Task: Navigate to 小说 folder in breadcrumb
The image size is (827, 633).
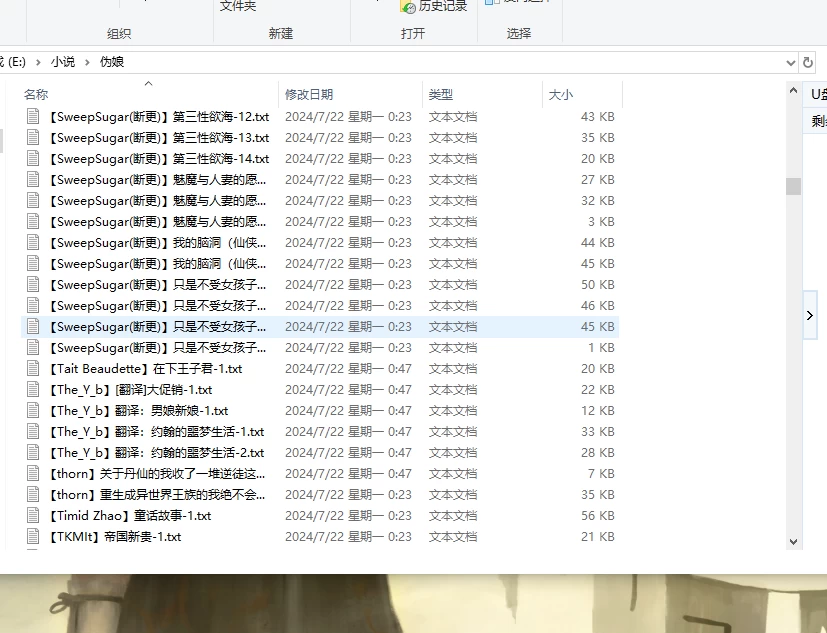Action: (x=63, y=62)
